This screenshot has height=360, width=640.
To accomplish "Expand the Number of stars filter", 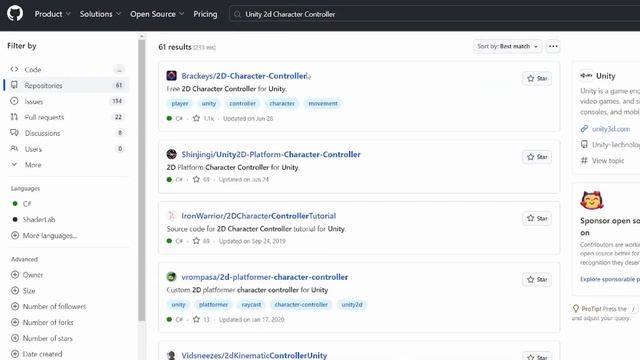I will point(42,338).
